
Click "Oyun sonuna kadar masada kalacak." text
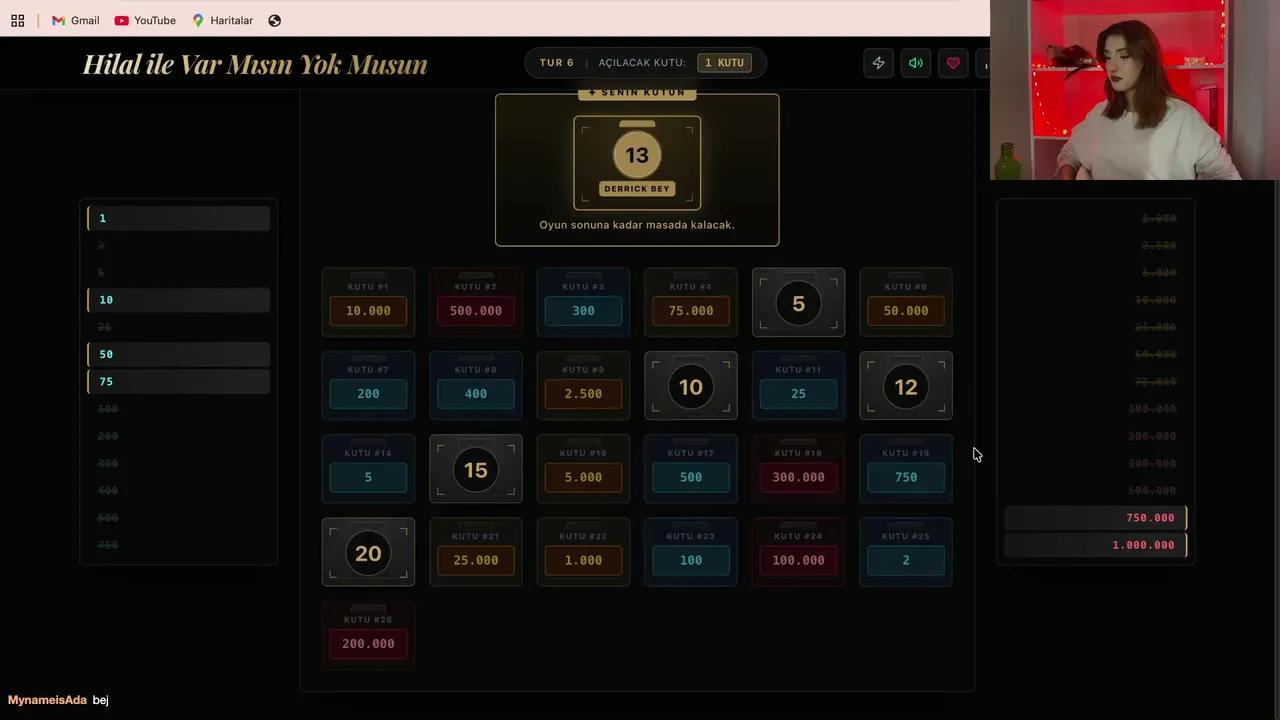(637, 225)
